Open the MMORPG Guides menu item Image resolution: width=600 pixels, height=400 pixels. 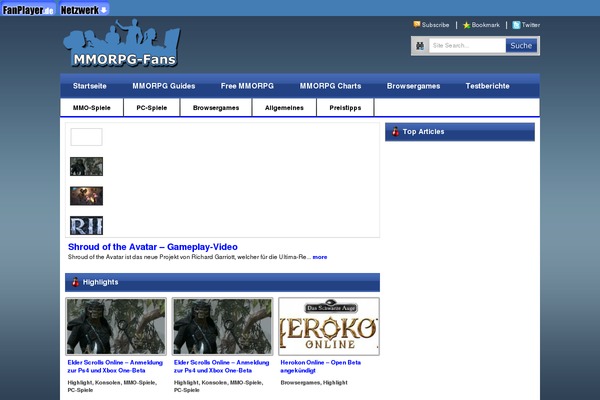click(x=164, y=86)
